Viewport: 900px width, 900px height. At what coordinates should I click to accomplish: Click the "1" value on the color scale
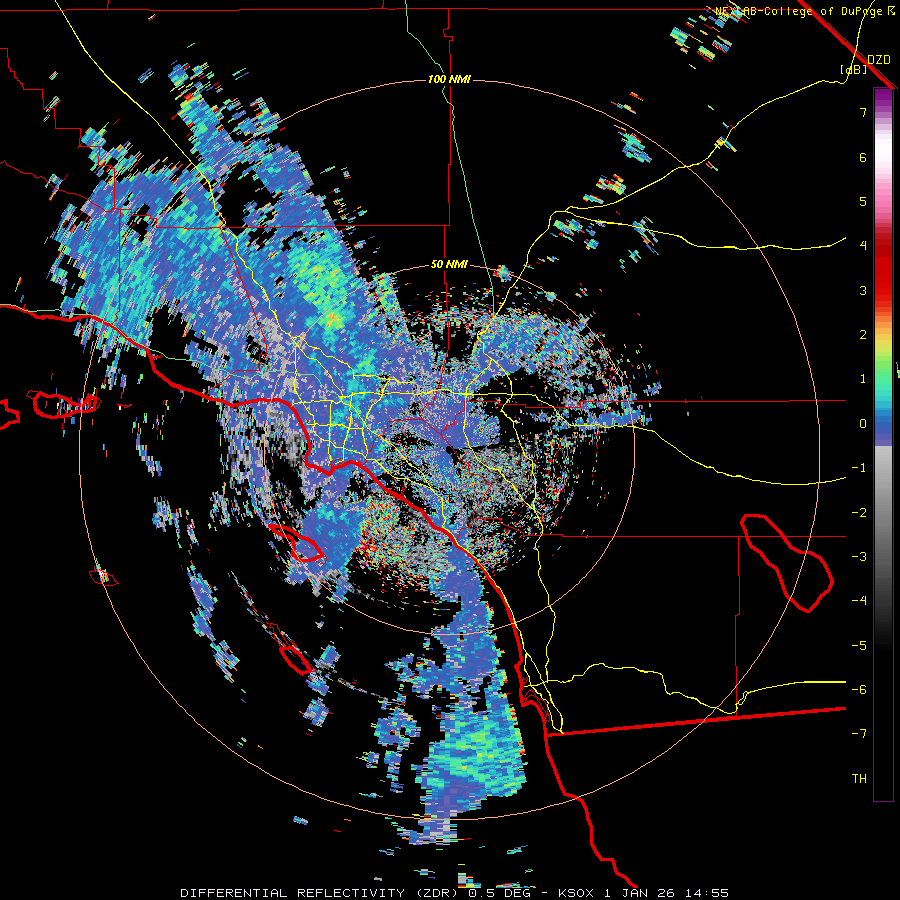click(x=863, y=379)
